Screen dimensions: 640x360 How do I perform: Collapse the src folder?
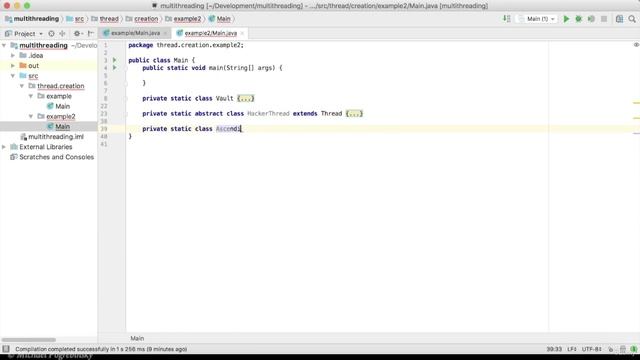tap(13, 76)
